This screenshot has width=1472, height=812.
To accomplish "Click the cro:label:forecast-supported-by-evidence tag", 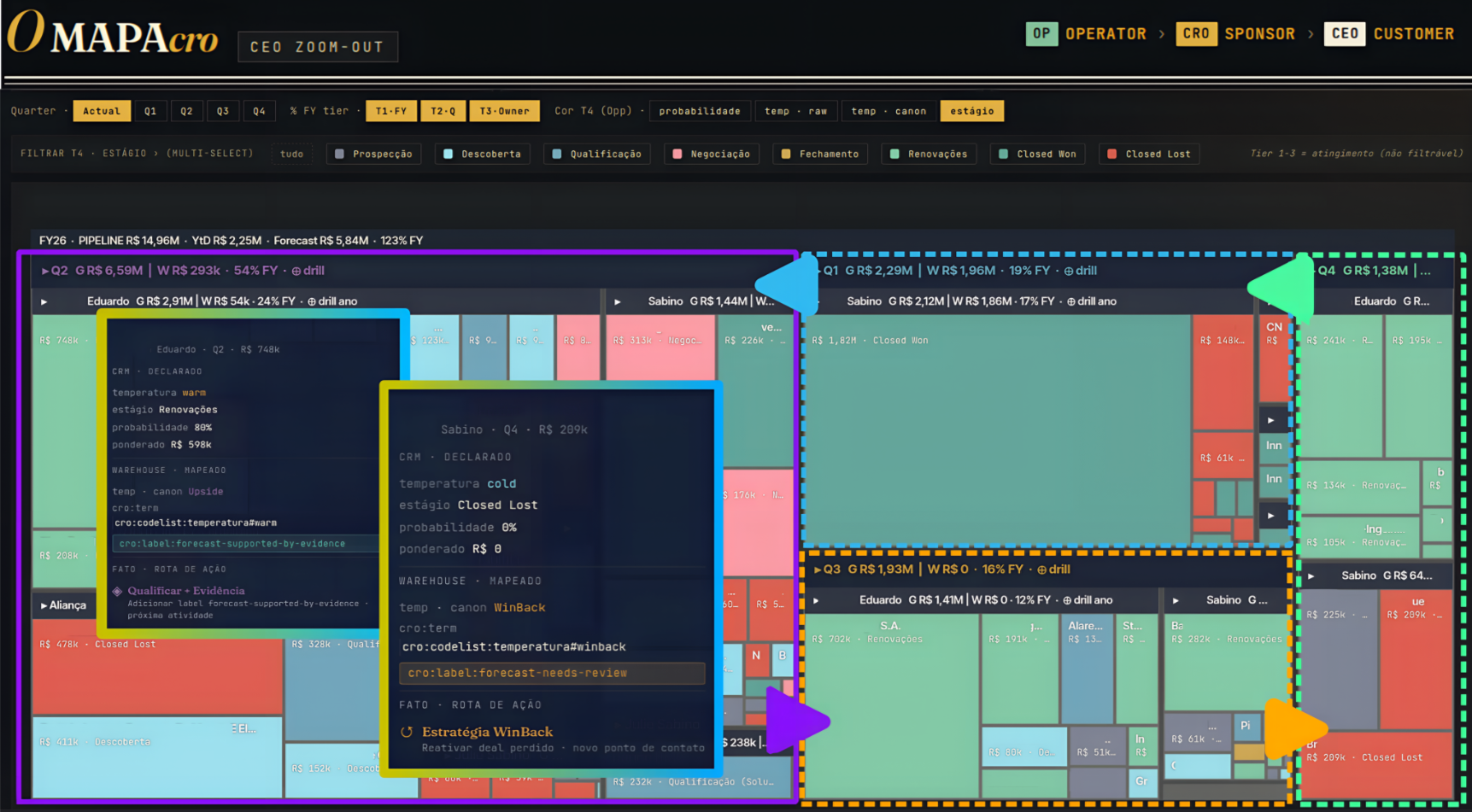I will 245,544.
